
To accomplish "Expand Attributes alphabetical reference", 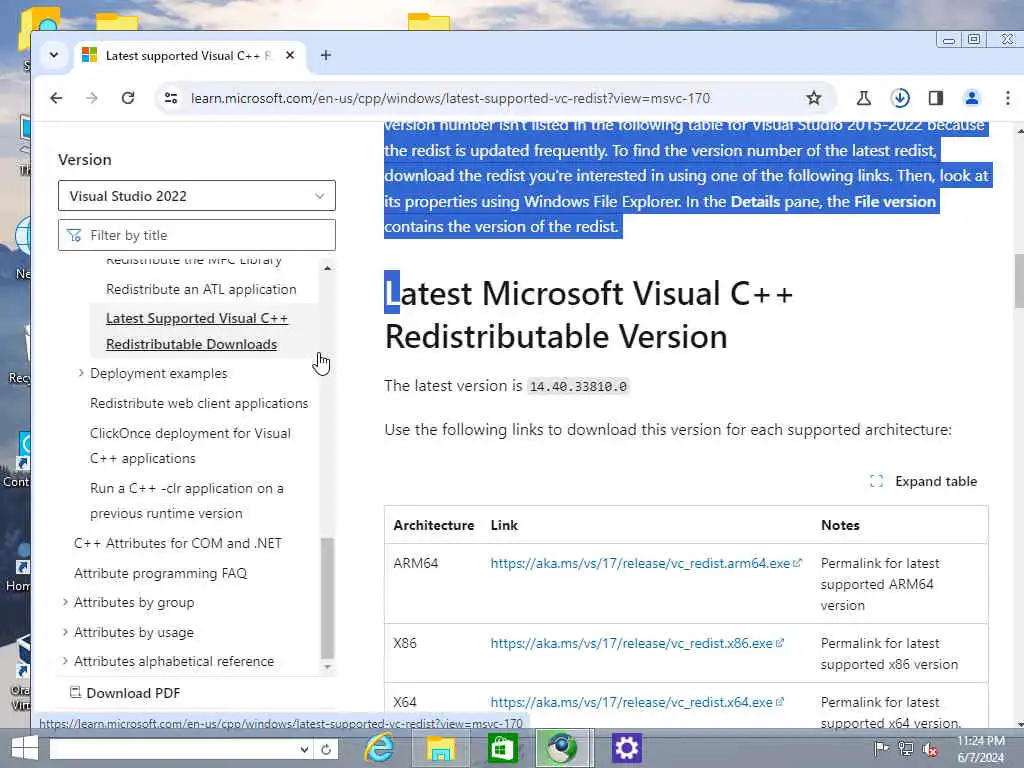I will (x=65, y=661).
